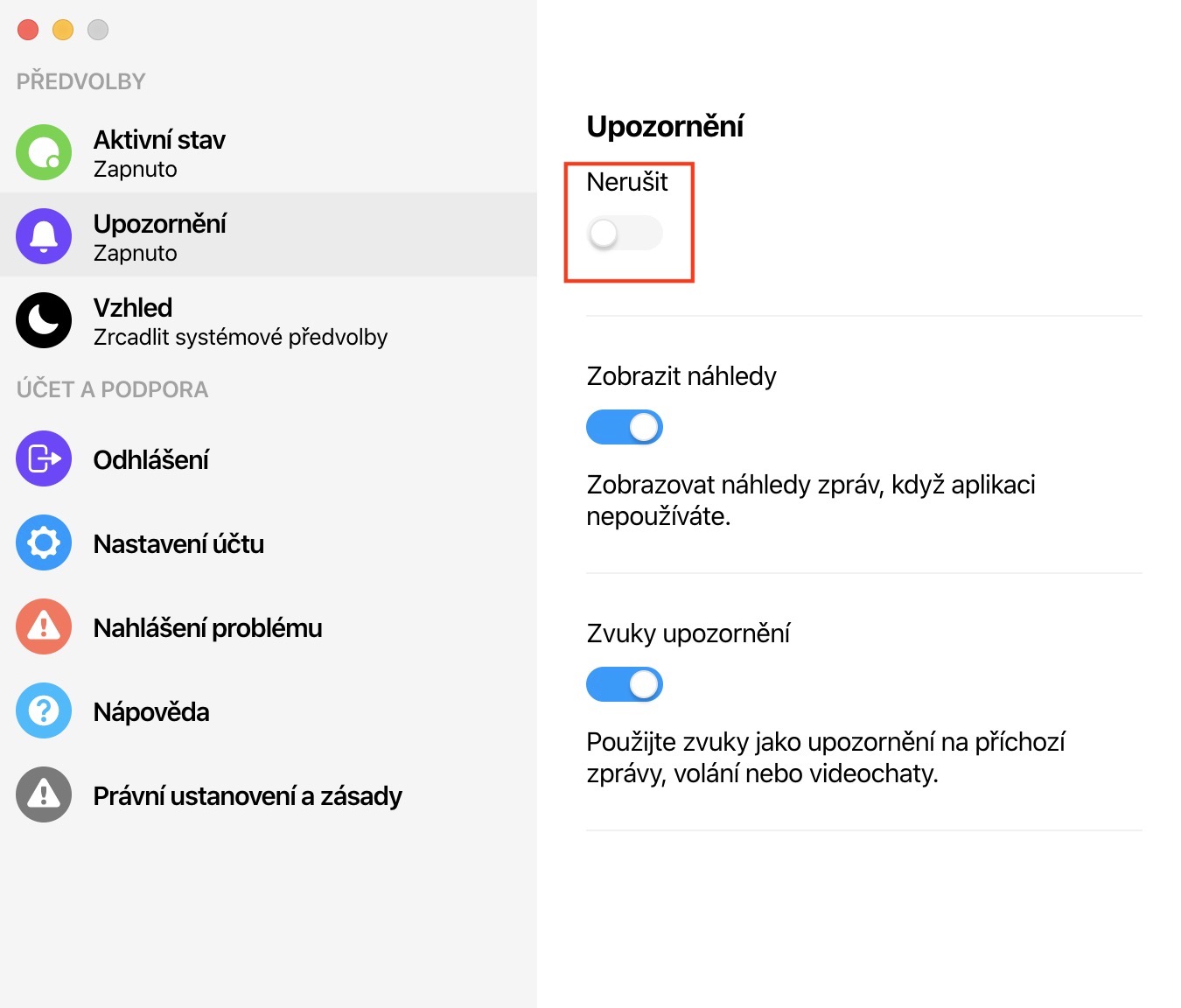Open Nastavení účtu from the sidebar
The height and width of the screenshot is (1008, 1181).
pos(178,544)
